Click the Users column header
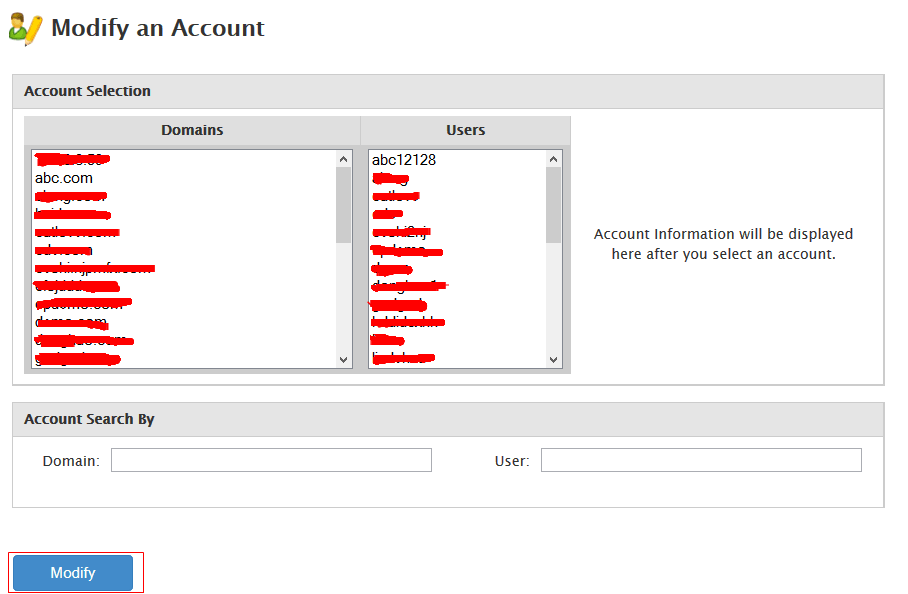 coord(465,130)
